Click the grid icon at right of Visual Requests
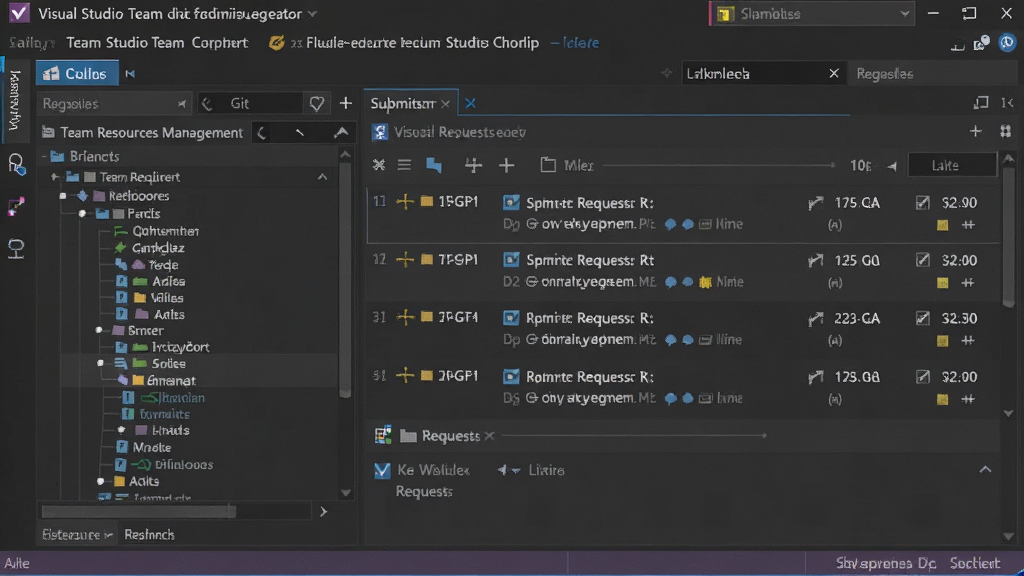Image resolution: width=1024 pixels, height=576 pixels. click(1006, 132)
